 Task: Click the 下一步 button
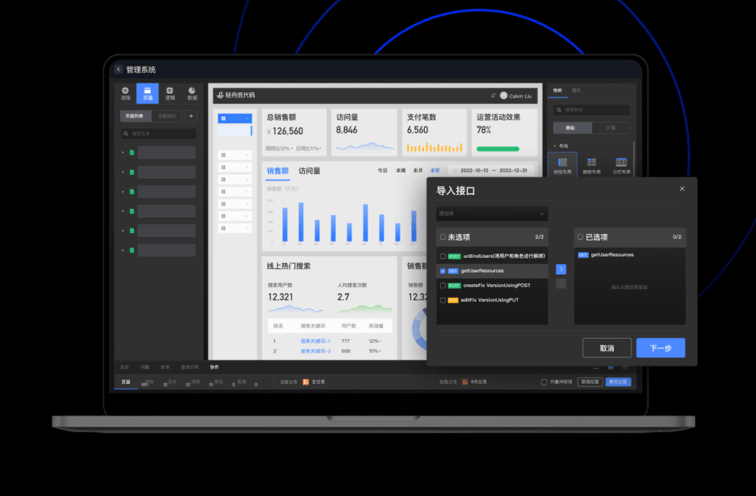pos(660,348)
